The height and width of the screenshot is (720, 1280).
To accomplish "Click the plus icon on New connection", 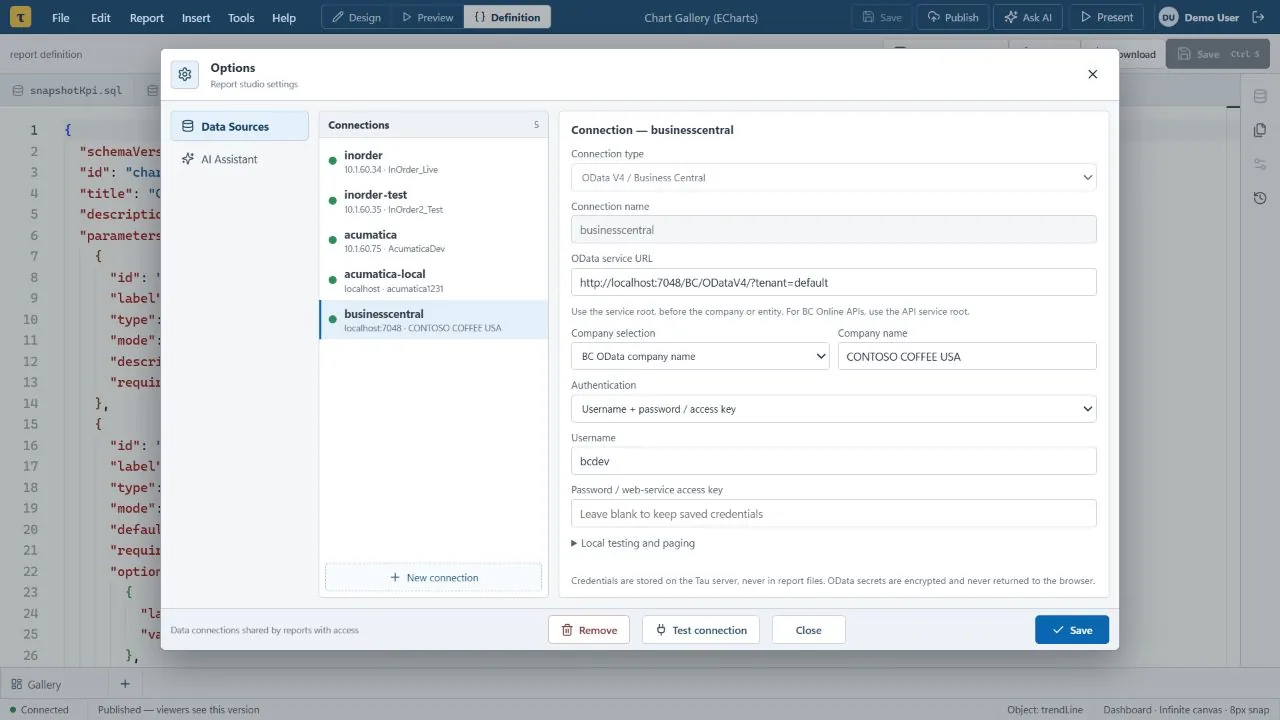I will (395, 577).
